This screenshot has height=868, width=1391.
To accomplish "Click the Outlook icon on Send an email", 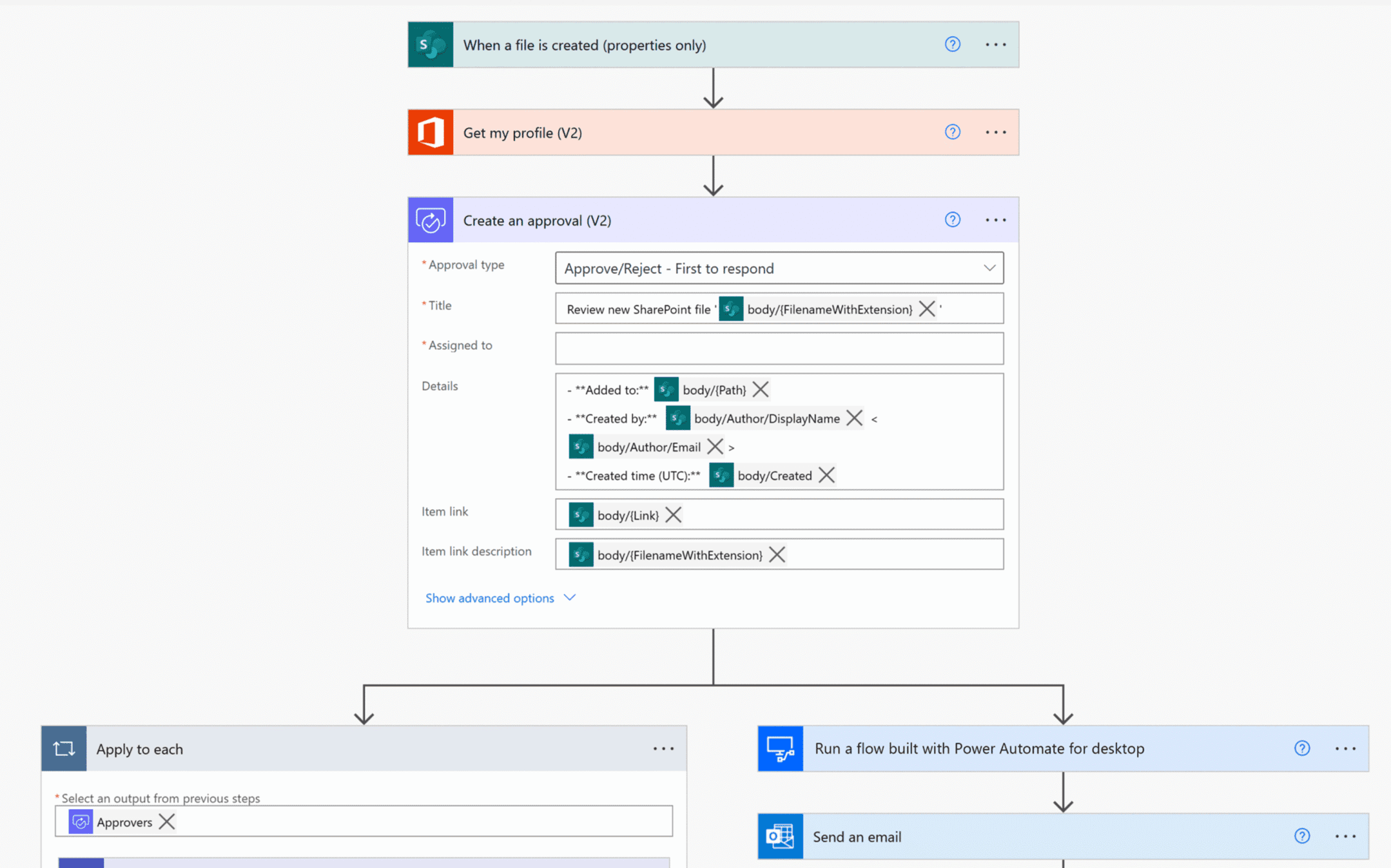I will click(780, 836).
